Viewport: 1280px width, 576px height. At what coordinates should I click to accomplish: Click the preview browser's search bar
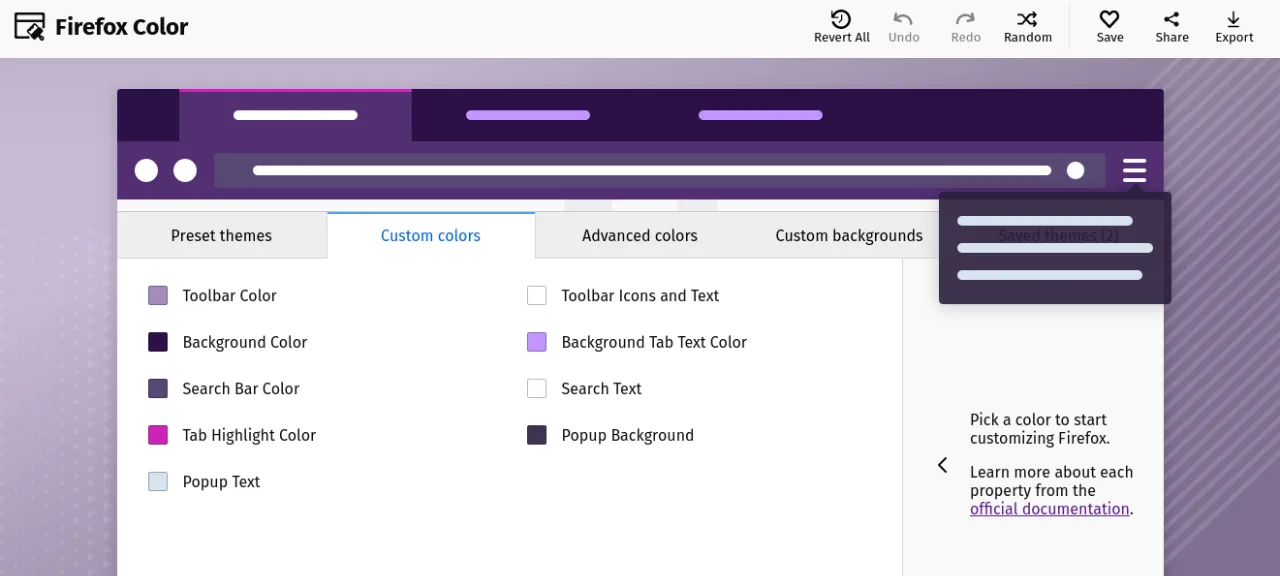660,170
